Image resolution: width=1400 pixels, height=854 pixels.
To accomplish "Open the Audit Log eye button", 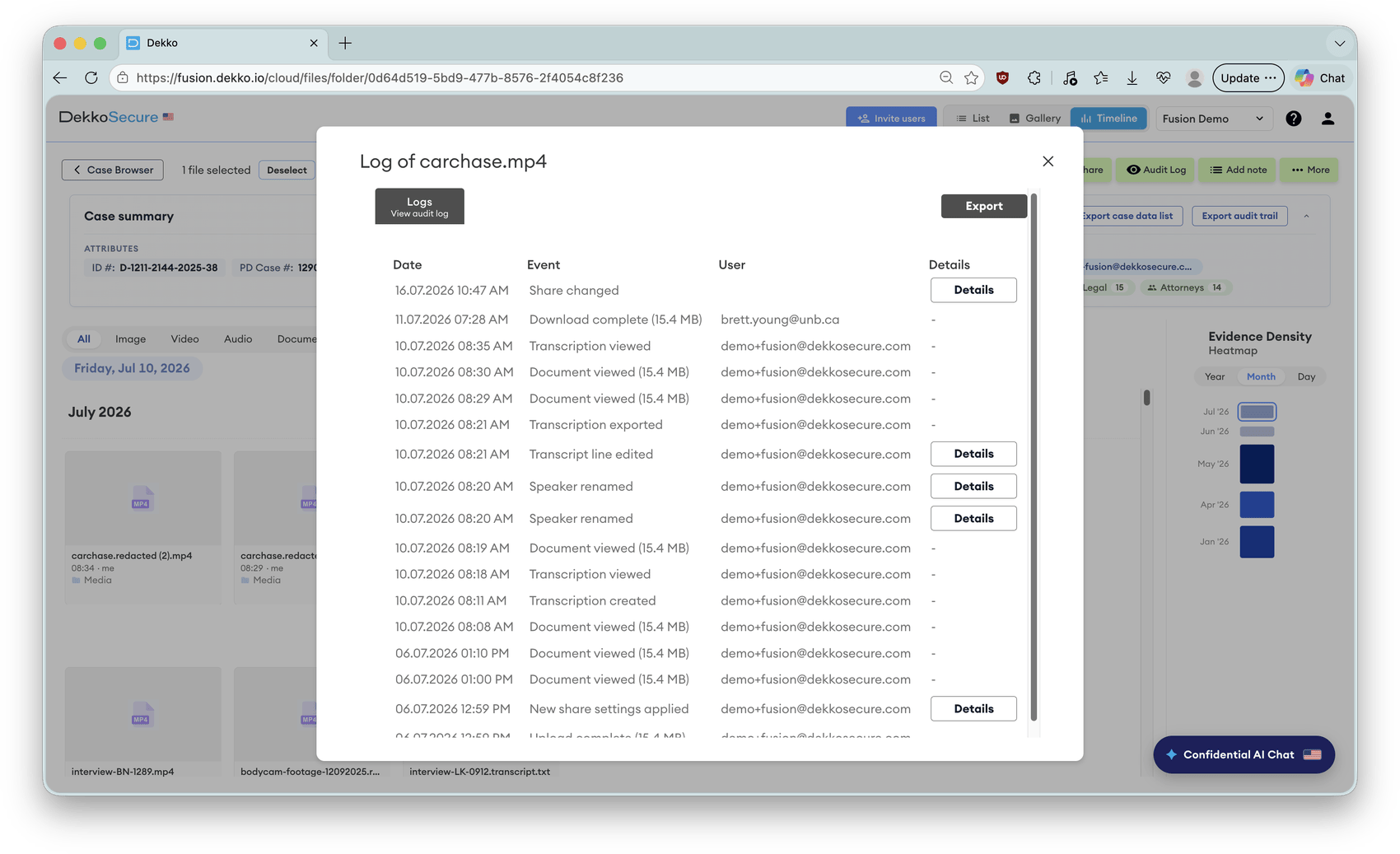I will 1156,170.
